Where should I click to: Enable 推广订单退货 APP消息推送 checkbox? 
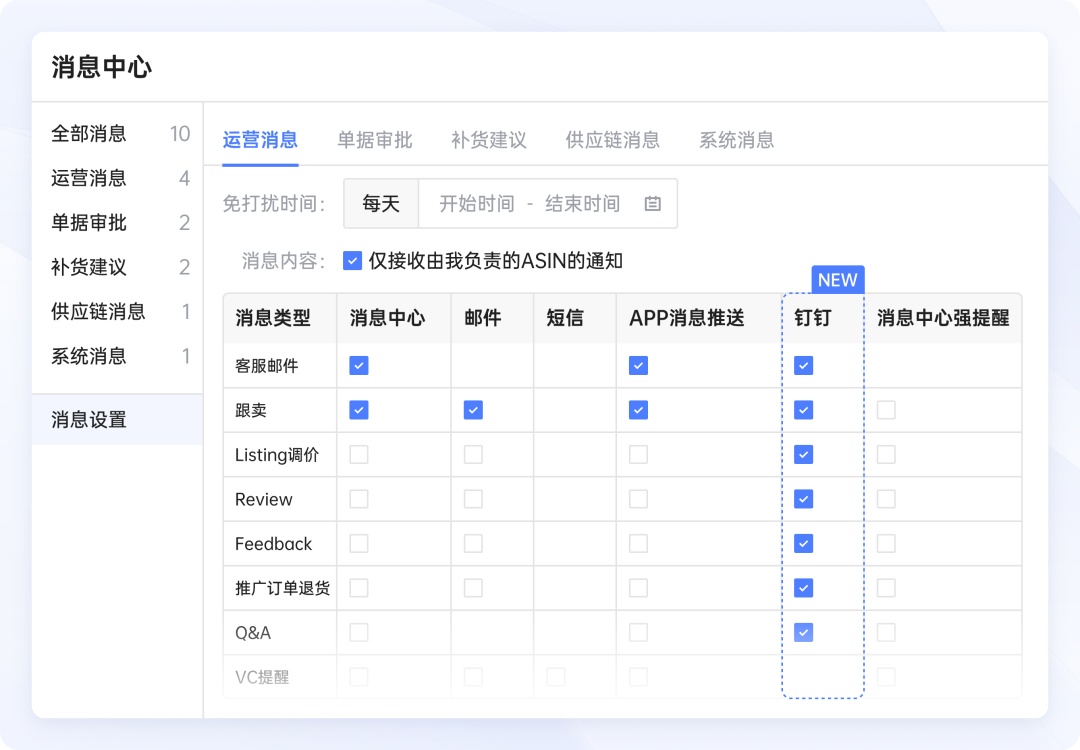(x=638, y=588)
